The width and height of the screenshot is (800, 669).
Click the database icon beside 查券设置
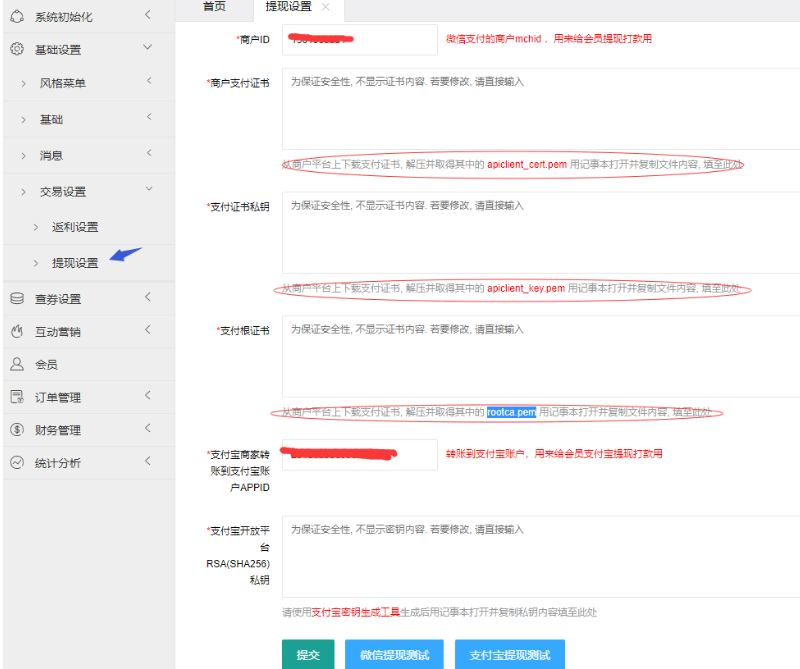tap(16, 298)
